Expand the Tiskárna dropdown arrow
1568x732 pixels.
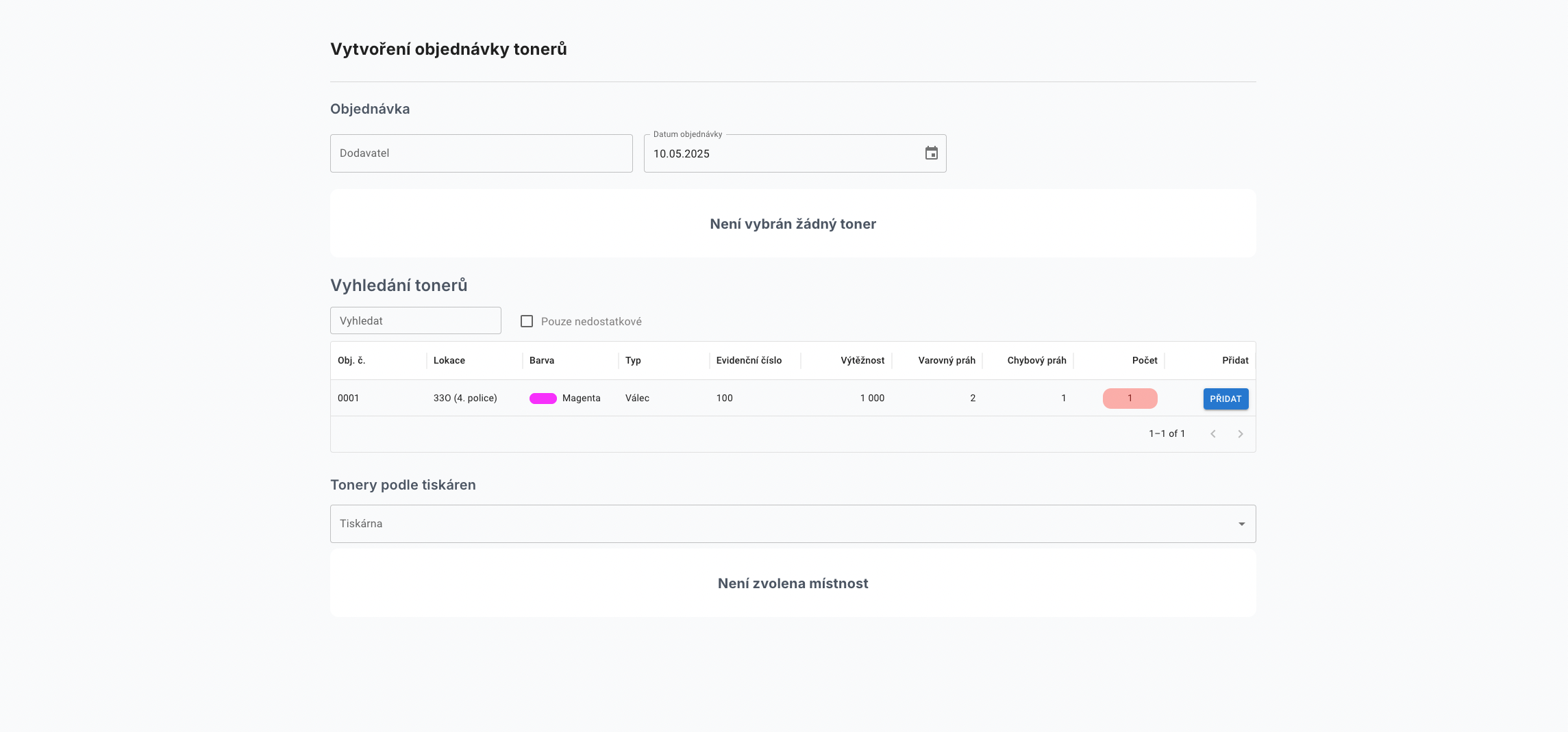pos(1241,524)
